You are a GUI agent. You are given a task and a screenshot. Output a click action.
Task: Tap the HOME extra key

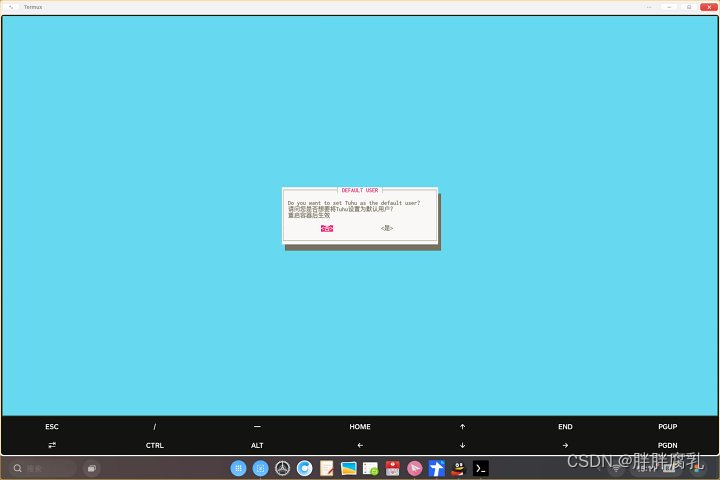click(360, 427)
